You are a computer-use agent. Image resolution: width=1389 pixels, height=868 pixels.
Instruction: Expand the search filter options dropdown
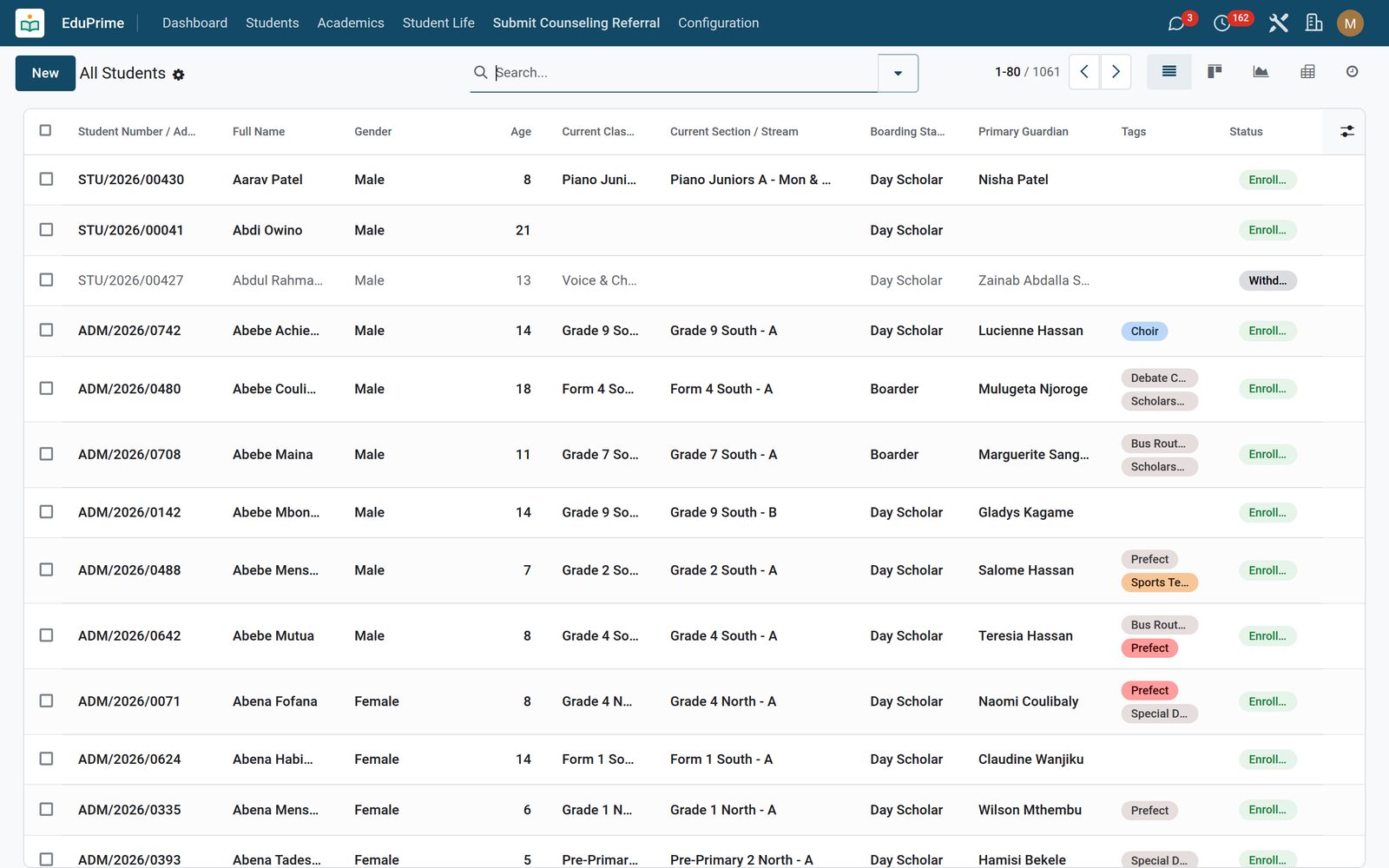(x=898, y=73)
